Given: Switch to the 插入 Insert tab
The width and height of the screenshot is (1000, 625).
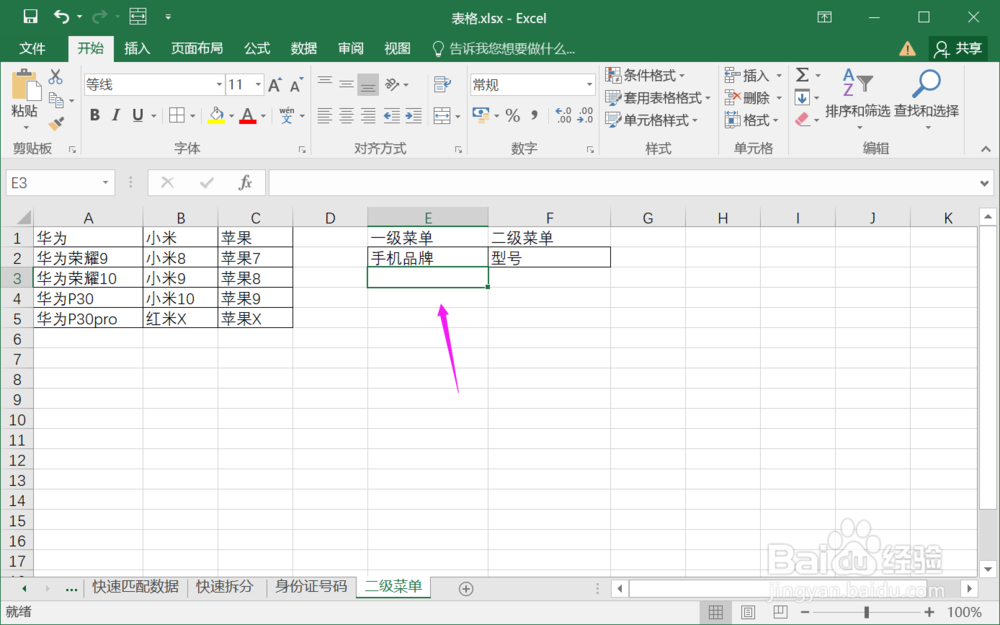Looking at the screenshot, I should pyautogui.click(x=136, y=48).
